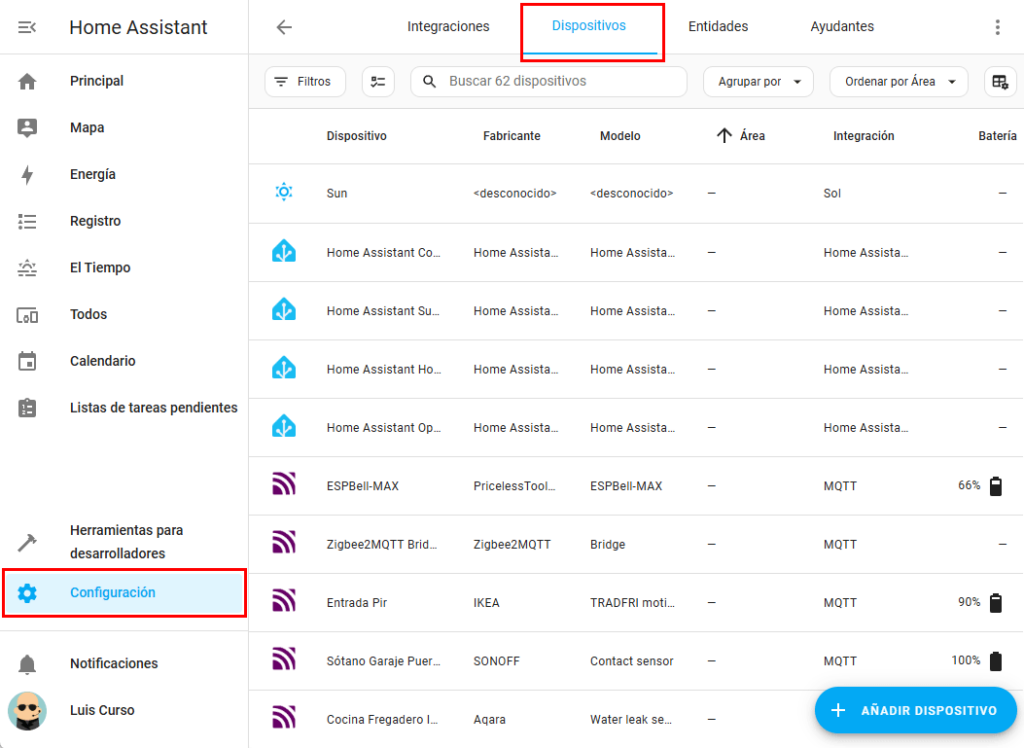
Task: Switch to the Entidades tab
Action: click(x=717, y=27)
